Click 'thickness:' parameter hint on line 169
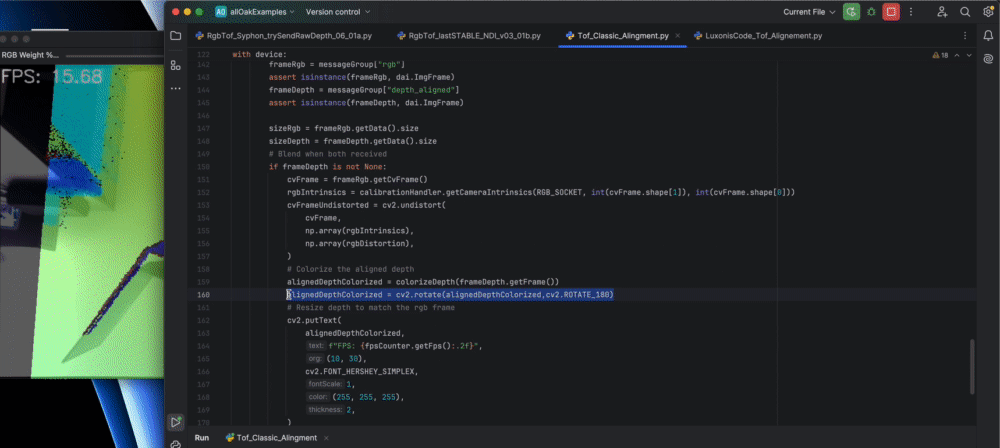Viewport: 1000px width, 448px height. 325,410
